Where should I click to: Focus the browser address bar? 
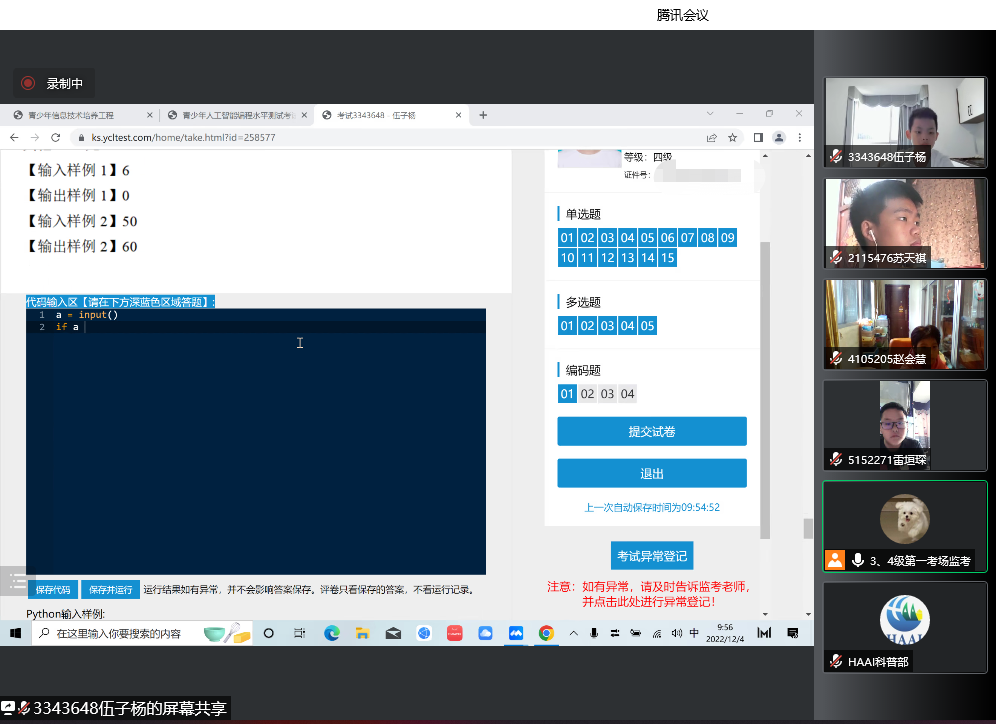point(387,137)
